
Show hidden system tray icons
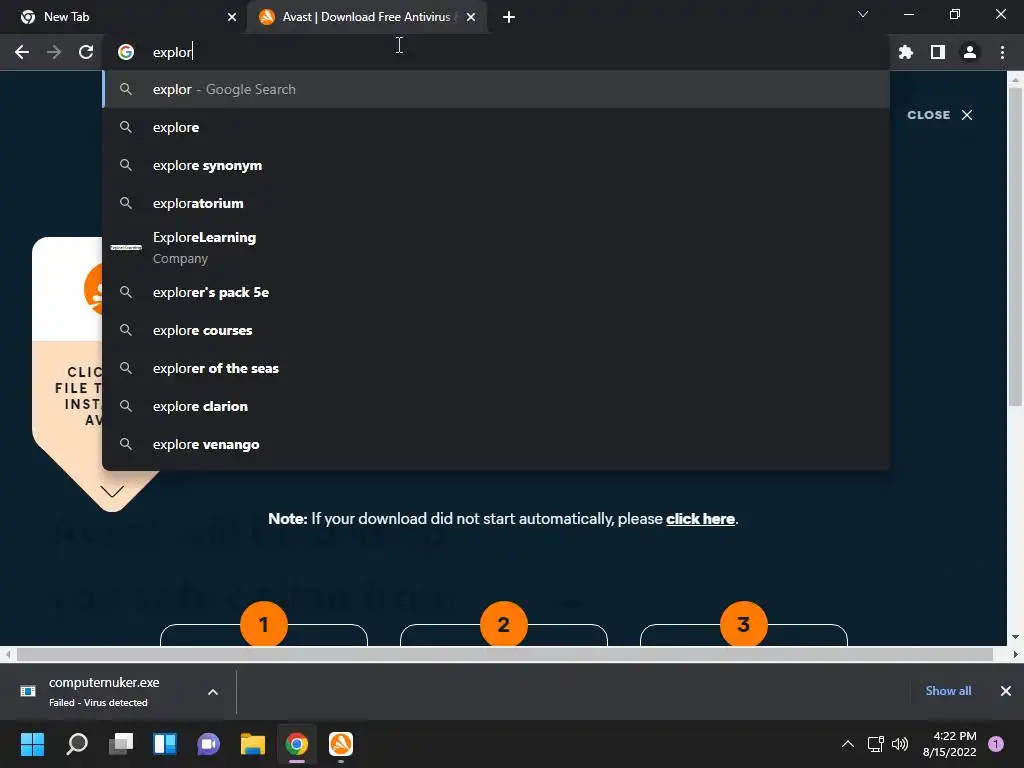pos(848,744)
